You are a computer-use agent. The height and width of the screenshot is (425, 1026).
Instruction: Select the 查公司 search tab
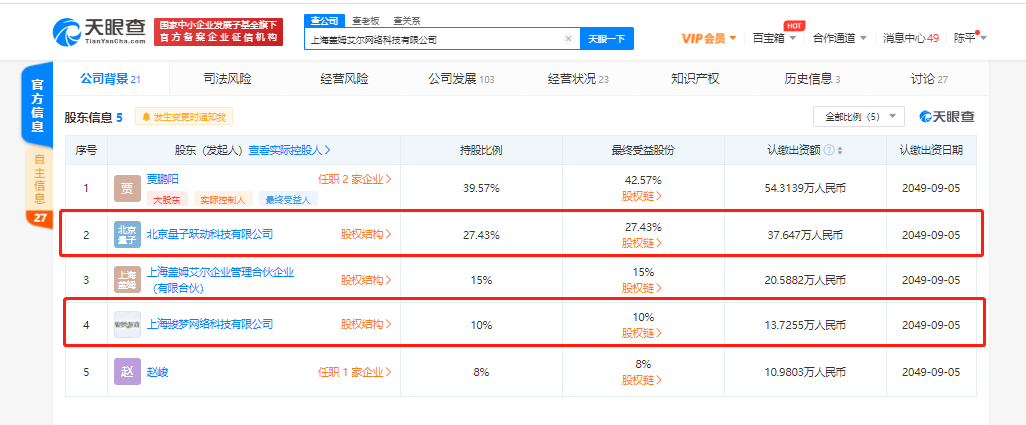(x=325, y=21)
